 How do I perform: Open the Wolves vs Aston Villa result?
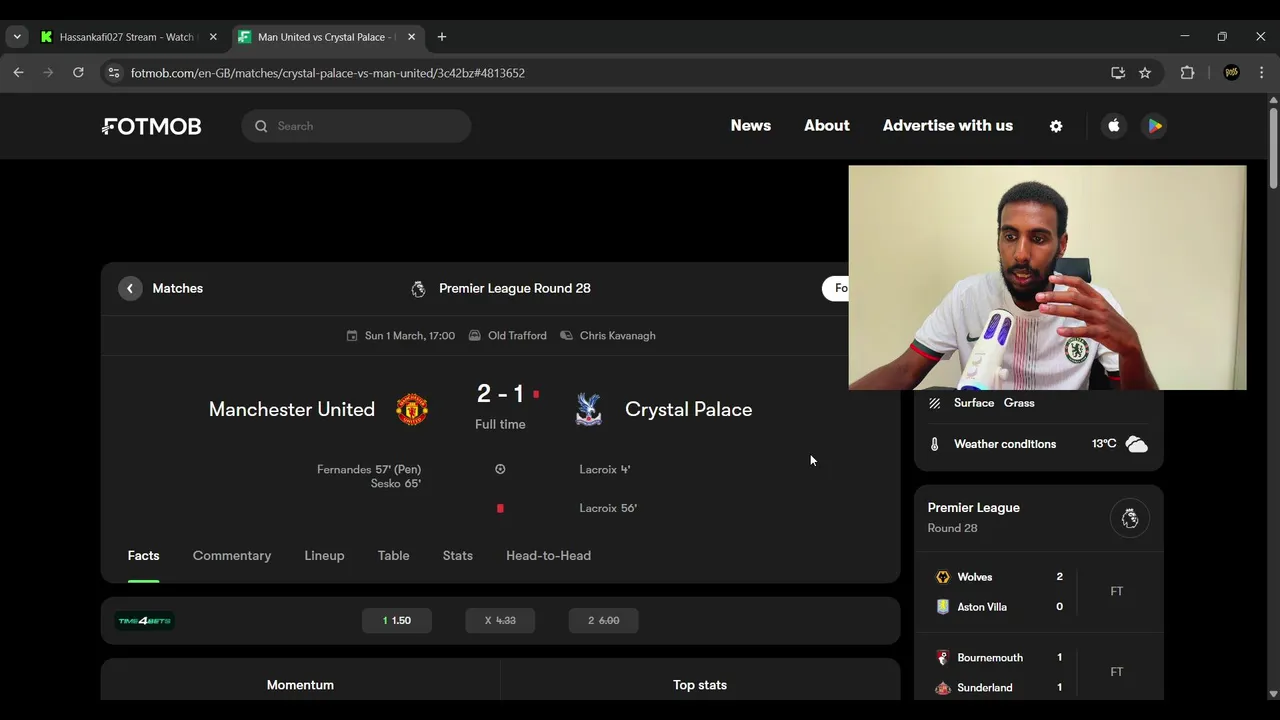(1039, 592)
